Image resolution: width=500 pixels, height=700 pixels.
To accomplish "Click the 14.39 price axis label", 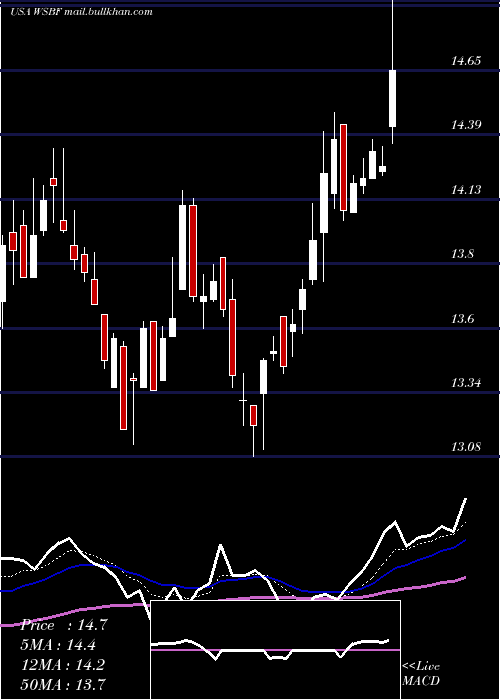I will point(466,125).
